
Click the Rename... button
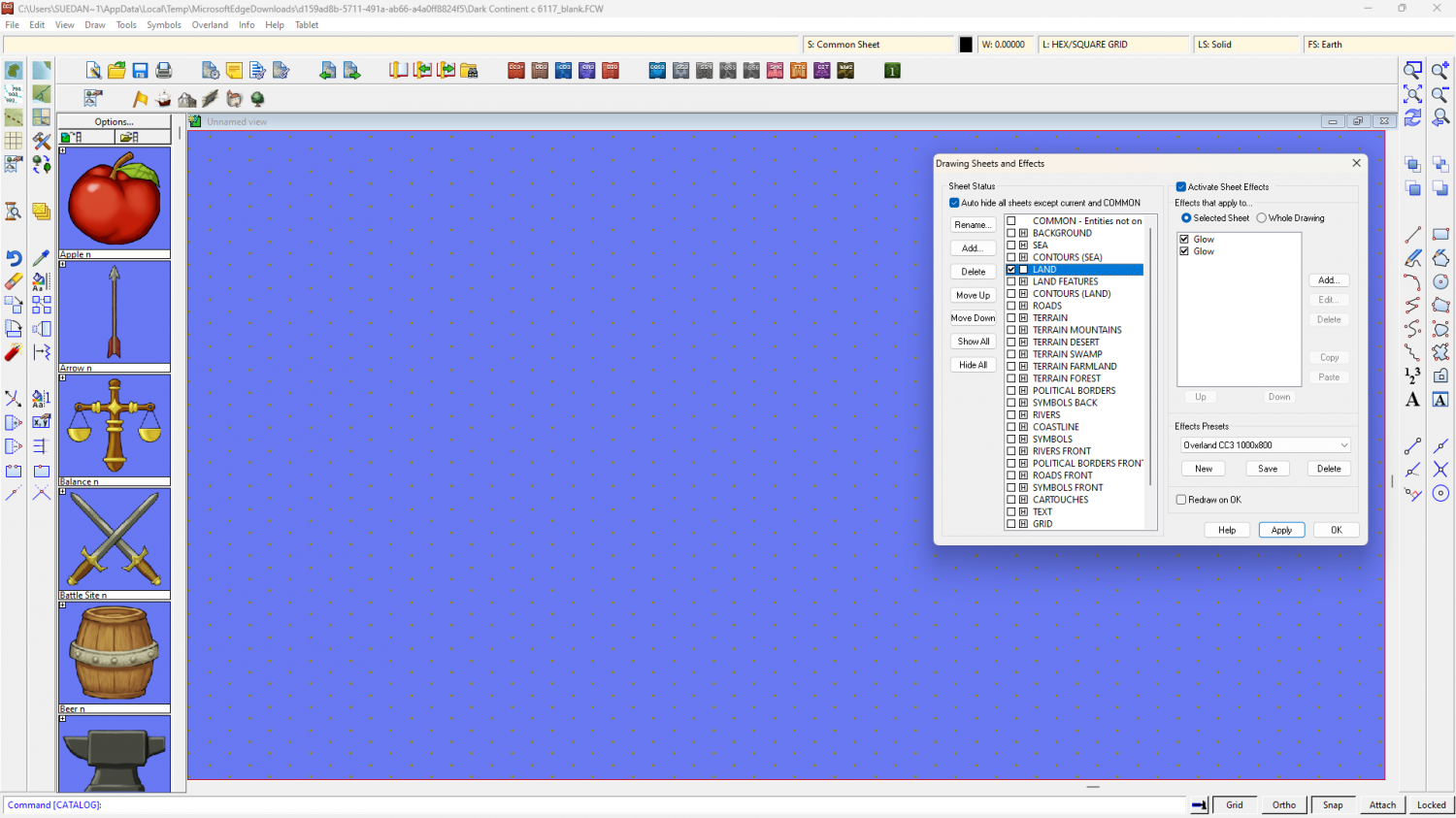pyautogui.click(x=973, y=225)
